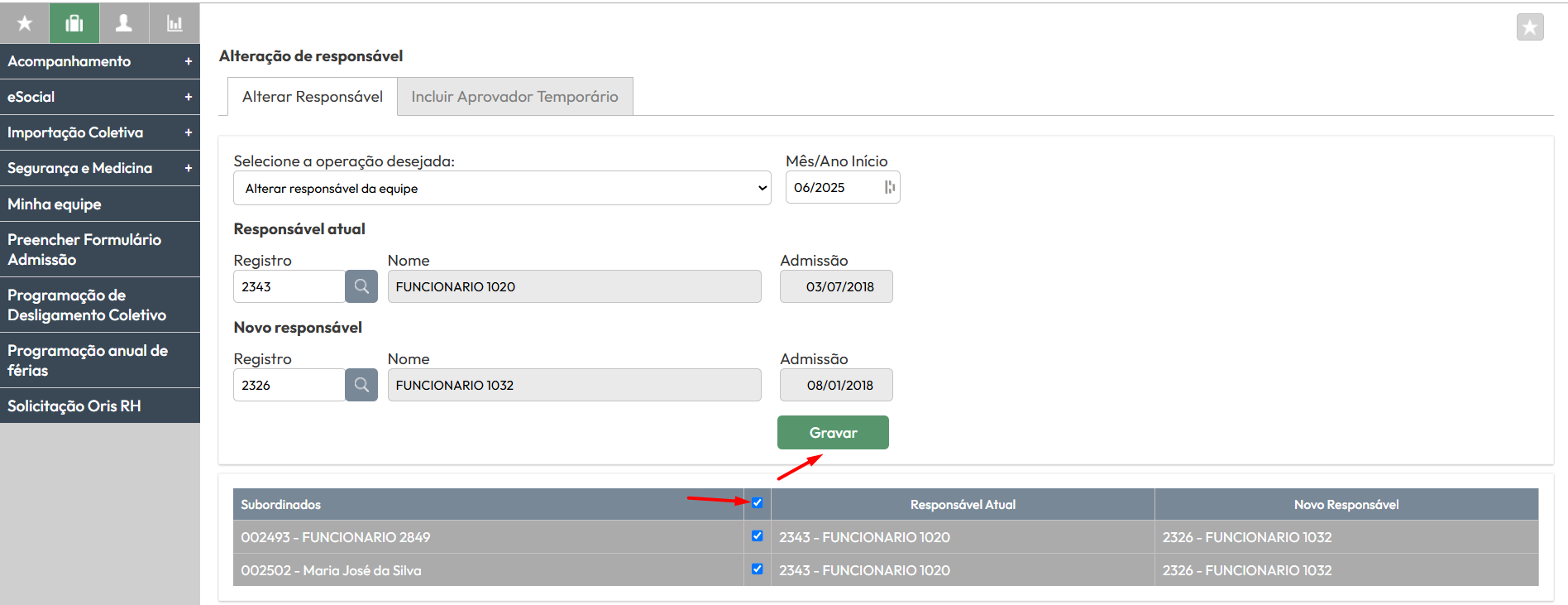Open the operation selection dropdown
This screenshot has width=1568, height=605.
click(x=502, y=188)
